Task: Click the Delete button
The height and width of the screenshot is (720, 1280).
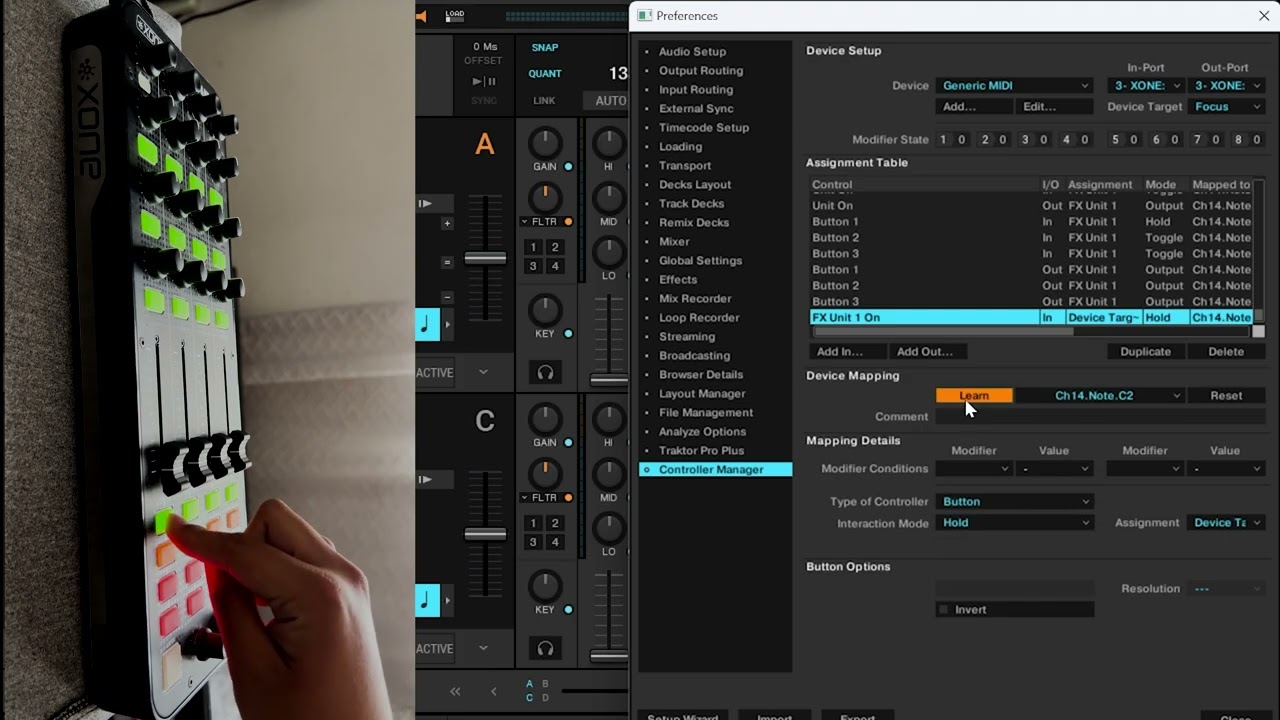Action: coord(1226,352)
